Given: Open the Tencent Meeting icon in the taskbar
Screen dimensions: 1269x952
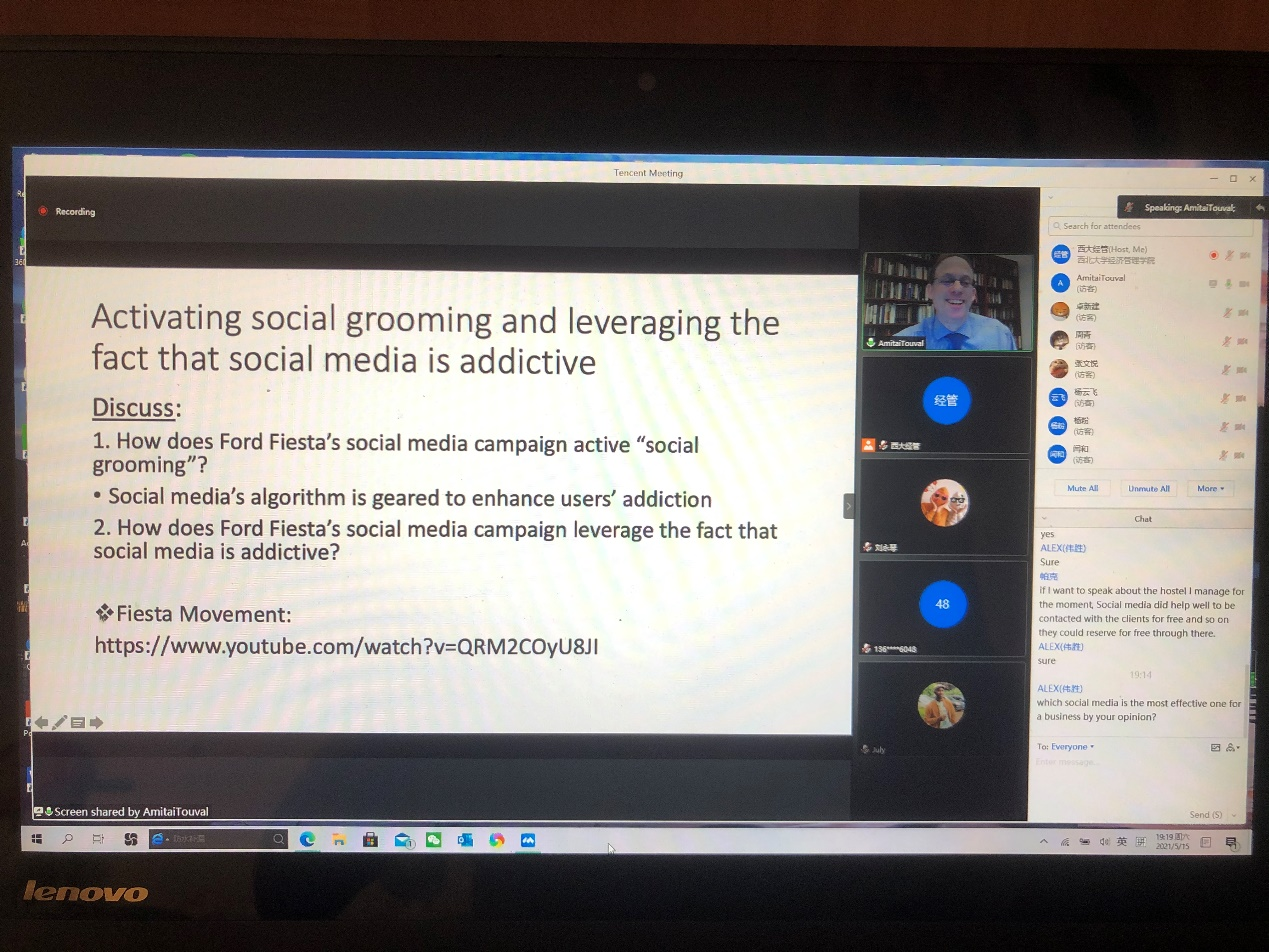Looking at the screenshot, I should (x=528, y=840).
